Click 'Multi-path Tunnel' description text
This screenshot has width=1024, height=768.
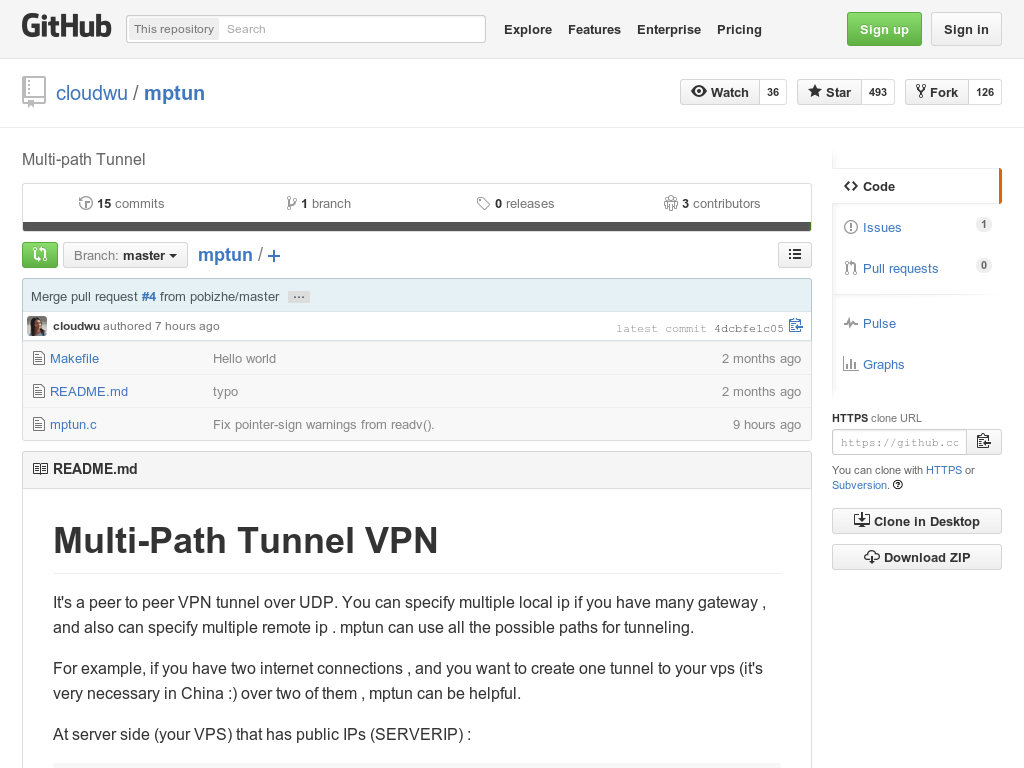tap(84, 159)
